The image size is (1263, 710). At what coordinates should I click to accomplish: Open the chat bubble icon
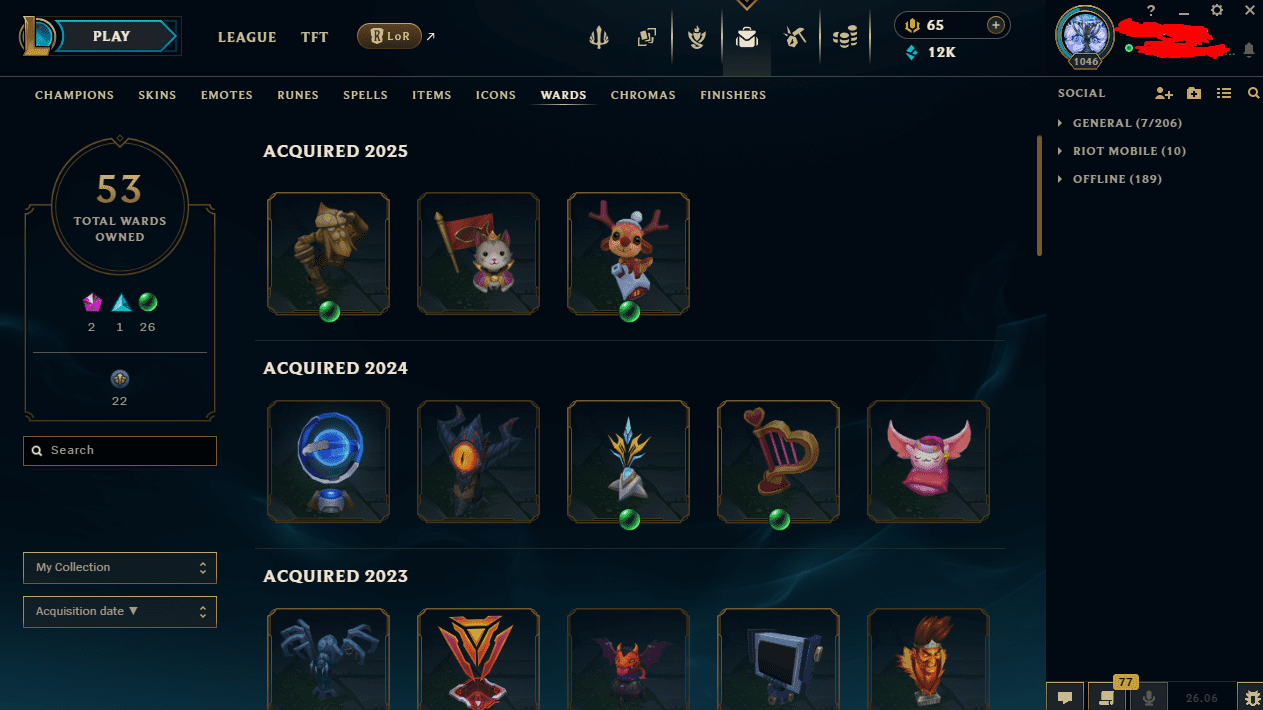(x=1065, y=697)
